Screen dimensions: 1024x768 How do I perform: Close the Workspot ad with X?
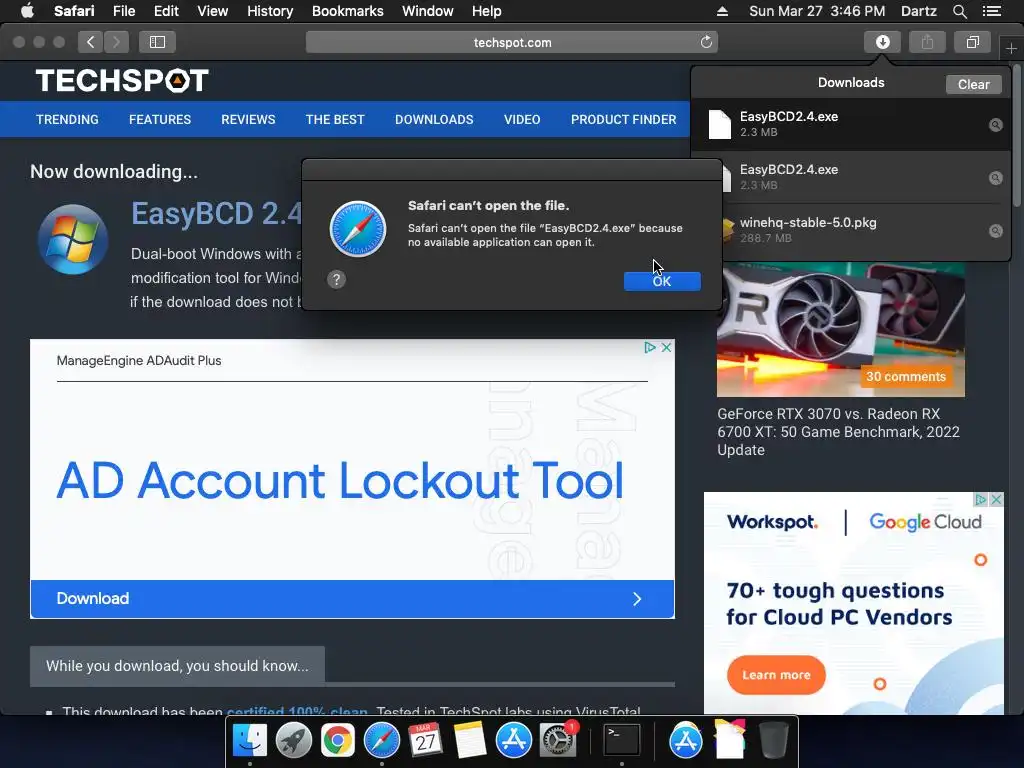point(996,500)
